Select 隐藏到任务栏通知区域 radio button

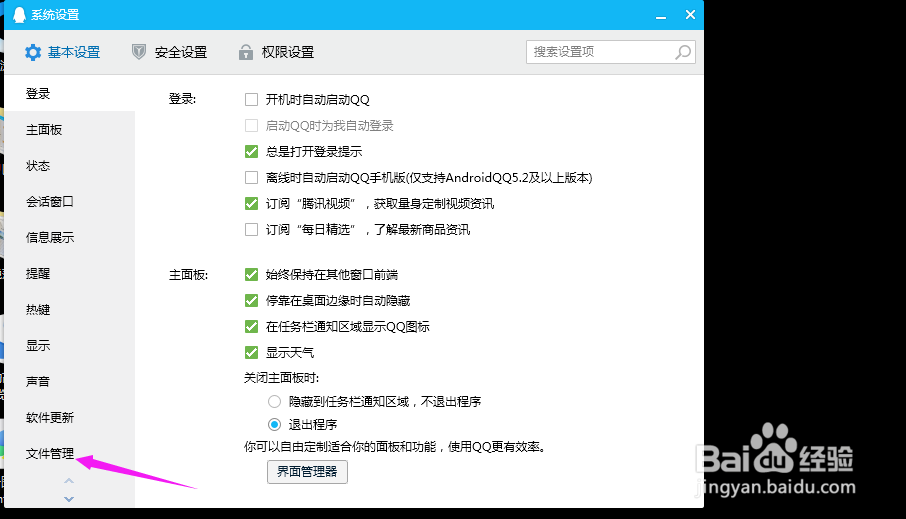point(274,401)
